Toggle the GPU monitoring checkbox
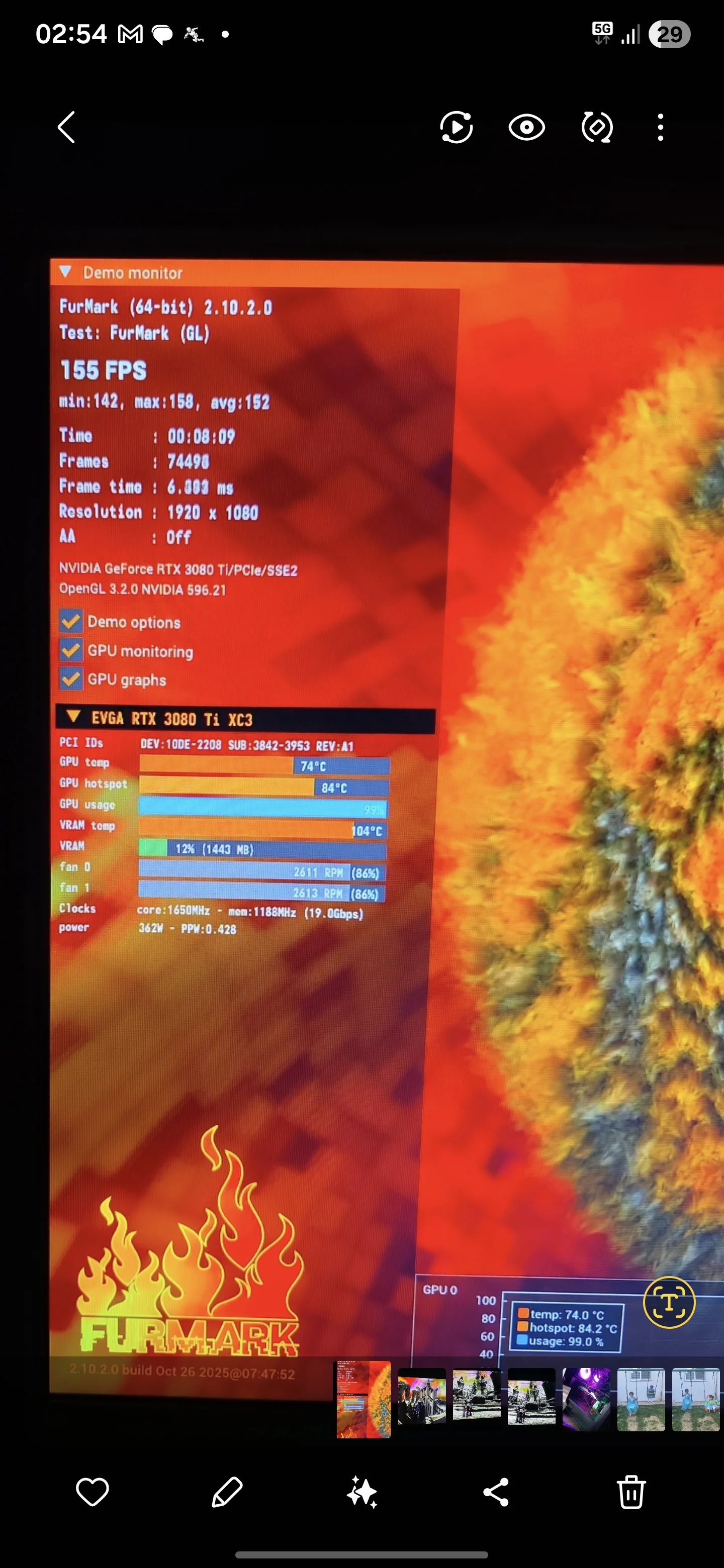 pyautogui.click(x=71, y=650)
